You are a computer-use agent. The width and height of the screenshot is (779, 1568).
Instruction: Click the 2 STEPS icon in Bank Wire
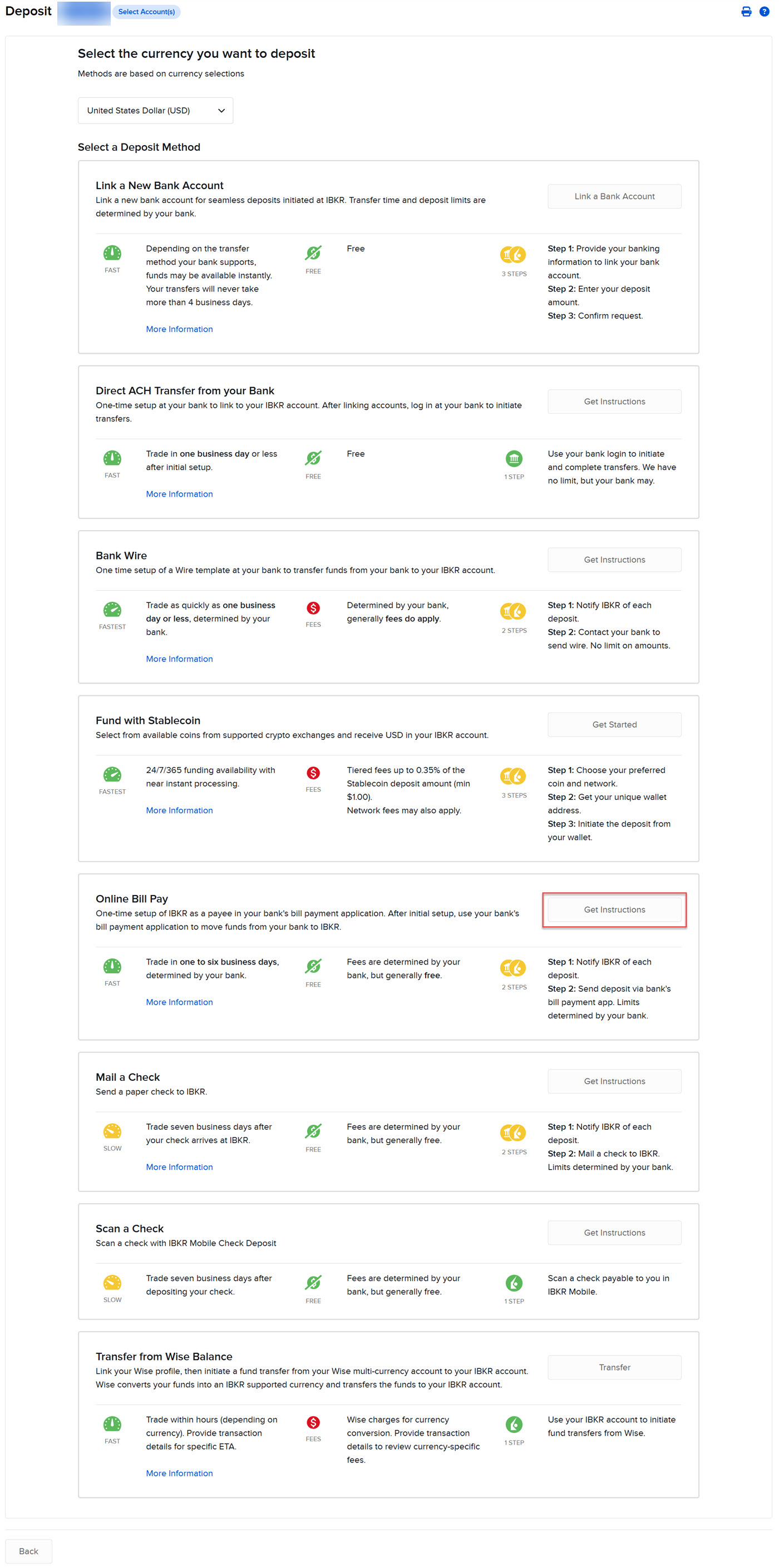tap(514, 611)
